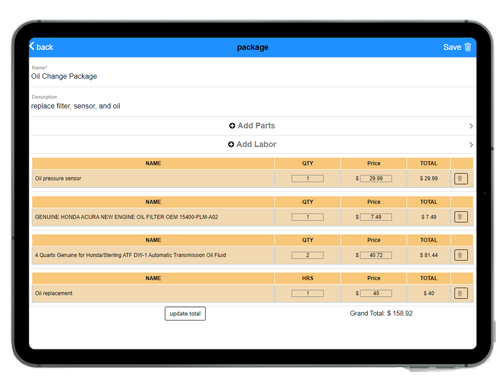The width and height of the screenshot is (500, 388).
Task: Click the plus icon for Add Parts
Action: point(232,126)
